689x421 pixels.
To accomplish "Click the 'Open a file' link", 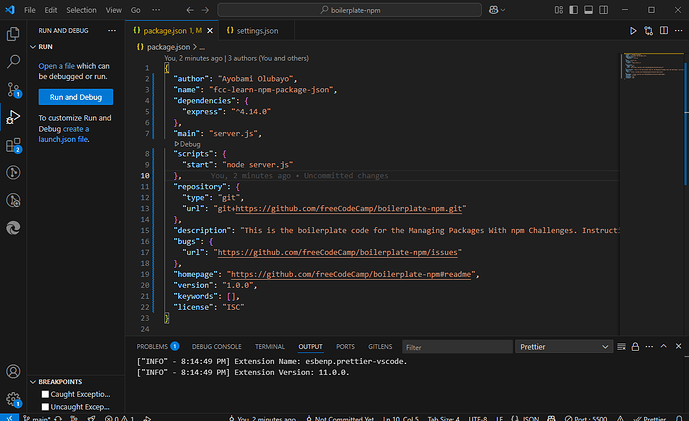I will click(57, 66).
